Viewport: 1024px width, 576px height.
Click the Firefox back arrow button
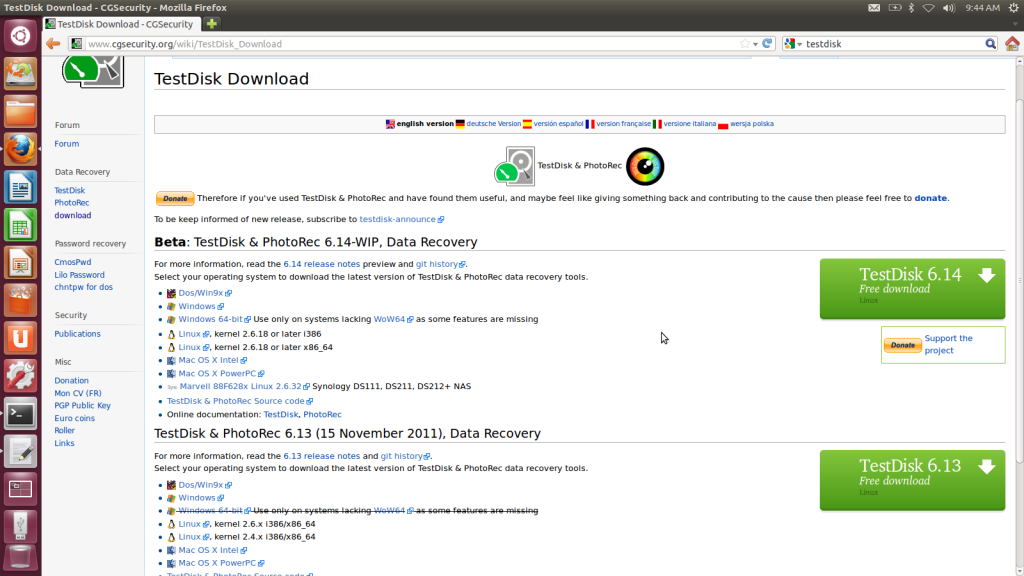(53, 44)
